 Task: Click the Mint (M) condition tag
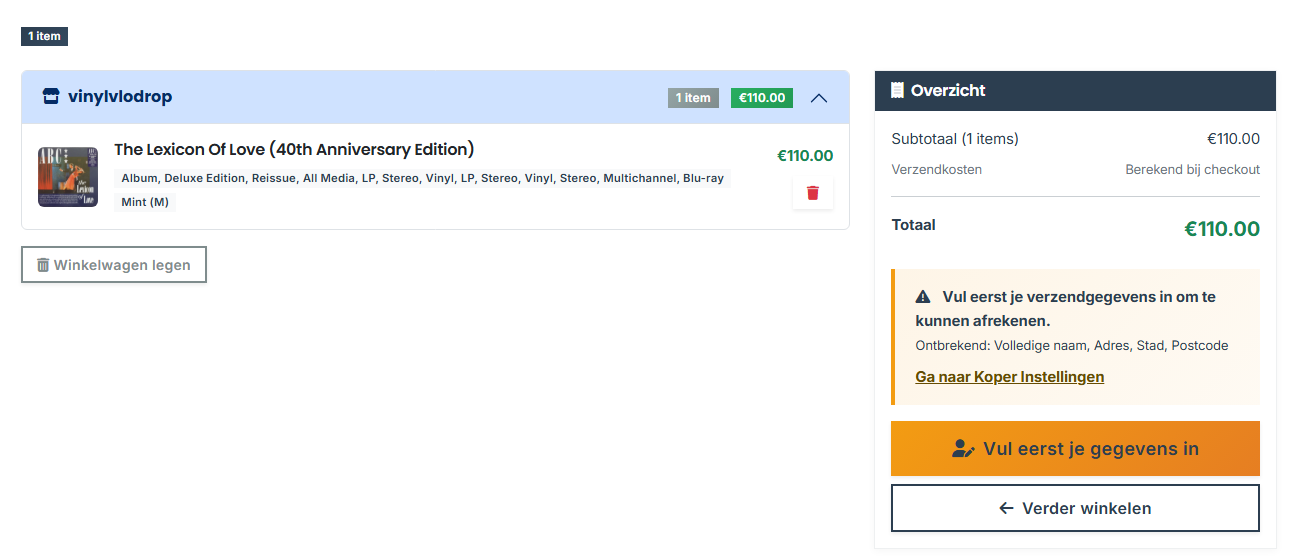point(145,202)
